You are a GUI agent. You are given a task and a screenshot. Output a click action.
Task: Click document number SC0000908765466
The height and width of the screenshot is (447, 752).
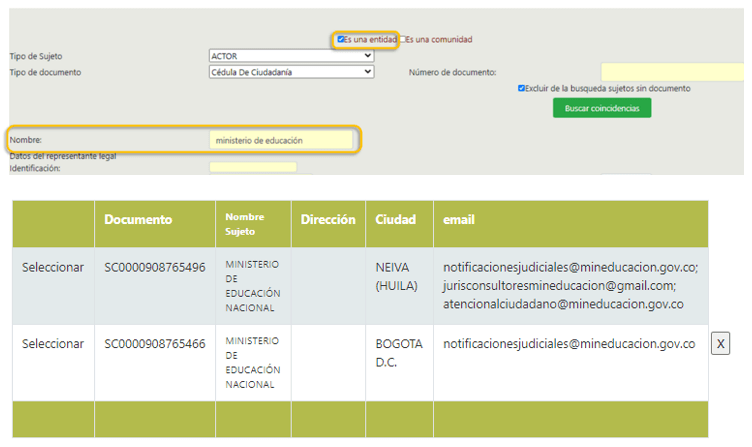click(155, 343)
